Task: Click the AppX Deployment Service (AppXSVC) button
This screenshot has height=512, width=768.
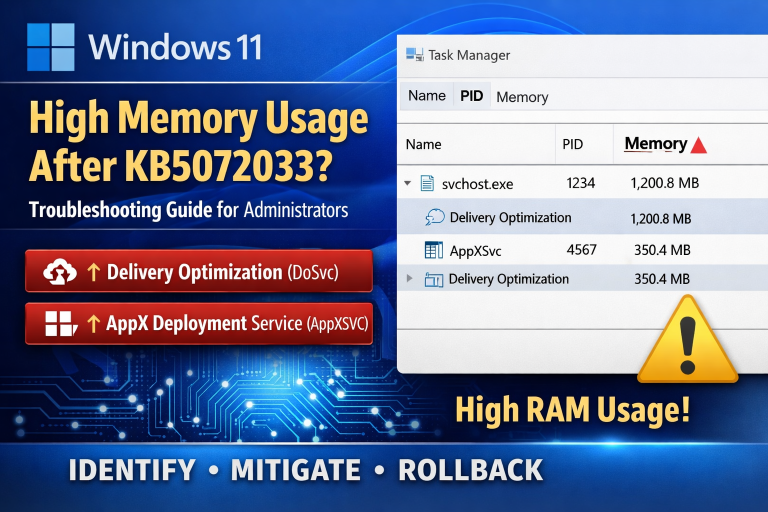Action: click(199, 323)
